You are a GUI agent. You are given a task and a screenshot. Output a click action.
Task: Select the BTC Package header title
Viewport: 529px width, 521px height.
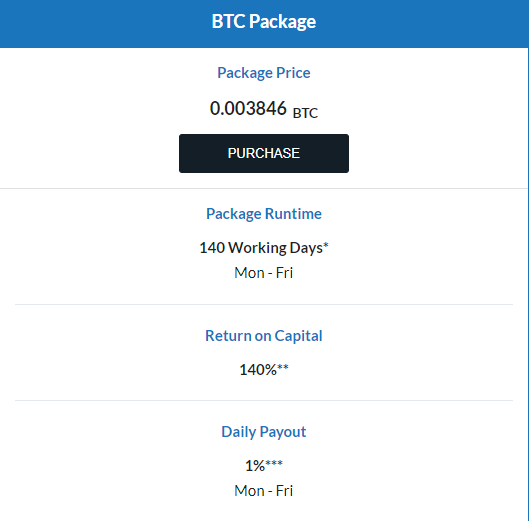click(x=264, y=22)
